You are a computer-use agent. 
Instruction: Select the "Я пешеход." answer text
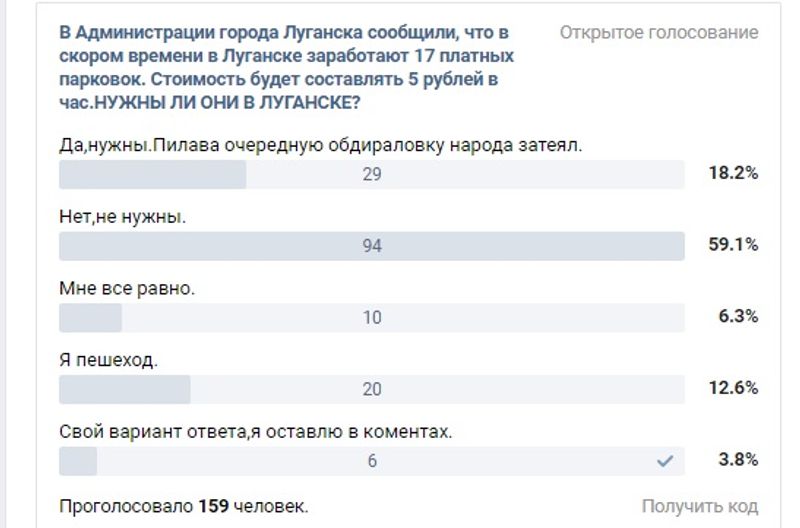[x=109, y=360]
